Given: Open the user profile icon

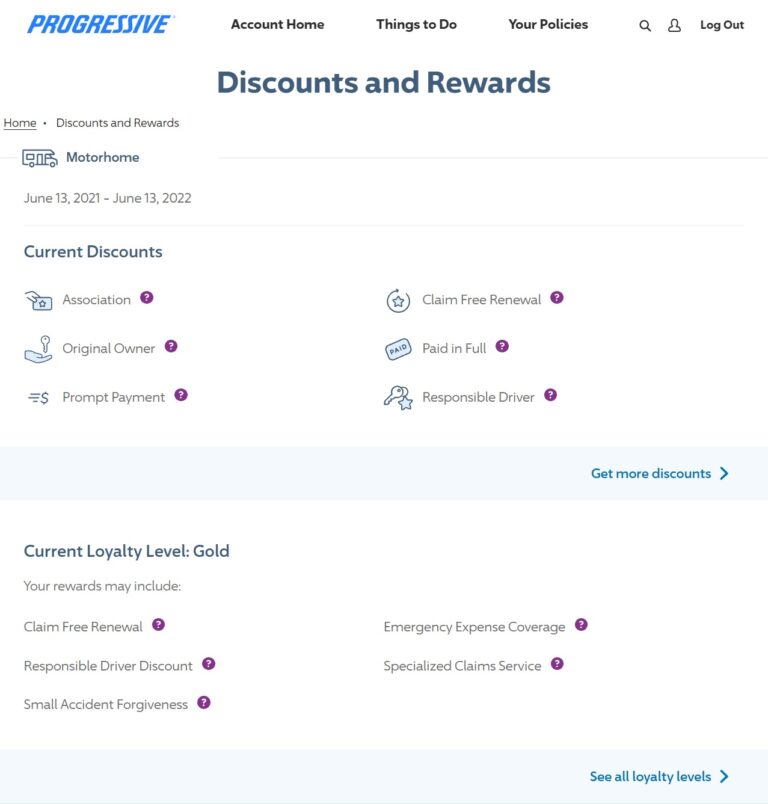Looking at the screenshot, I should (674, 26).
